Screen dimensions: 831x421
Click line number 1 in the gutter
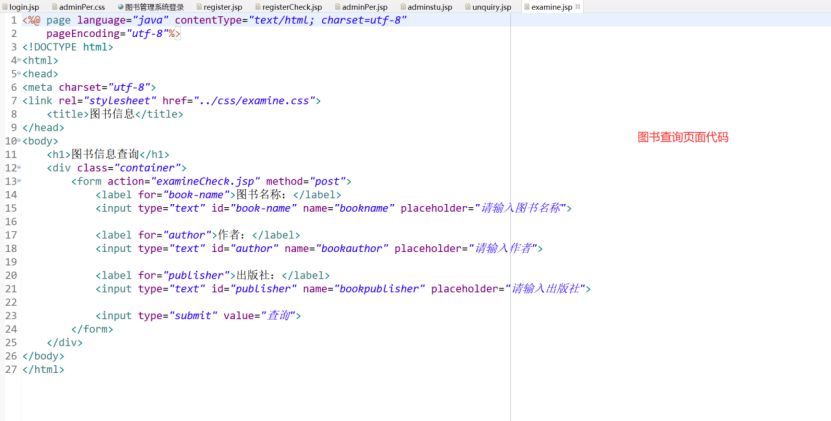[x=14, y=20]
